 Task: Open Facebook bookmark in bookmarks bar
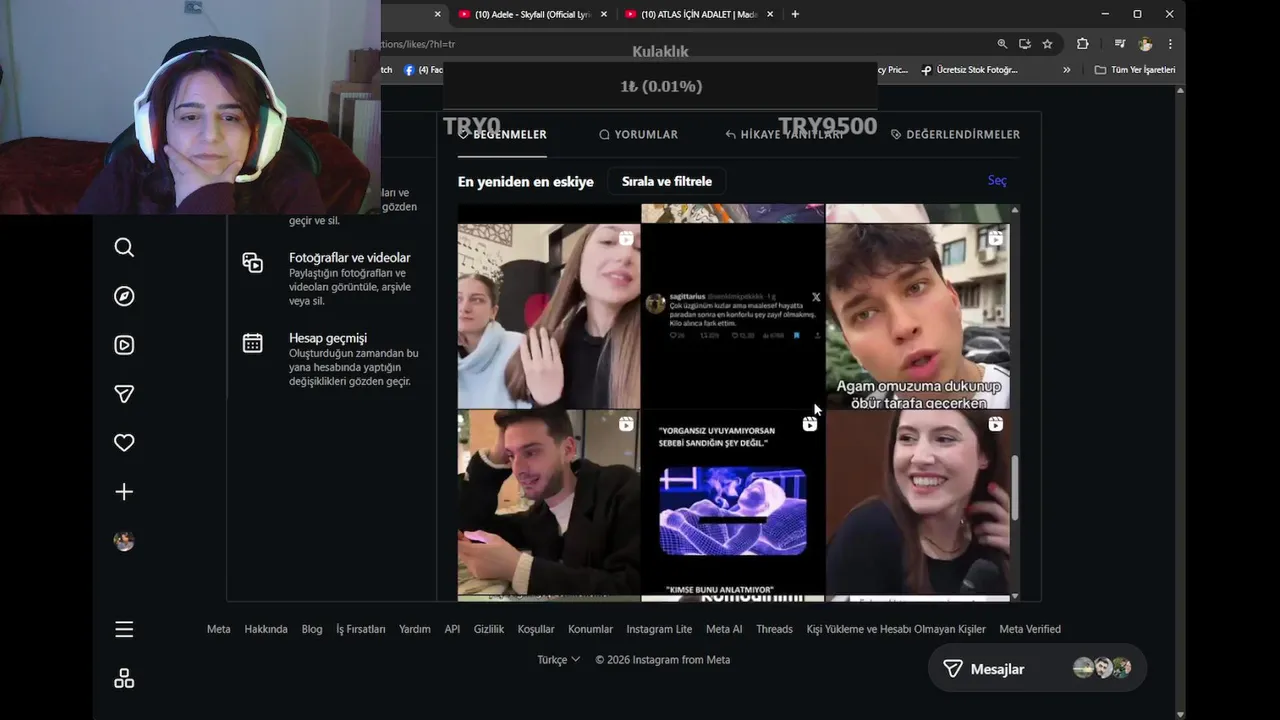[423, 70]
